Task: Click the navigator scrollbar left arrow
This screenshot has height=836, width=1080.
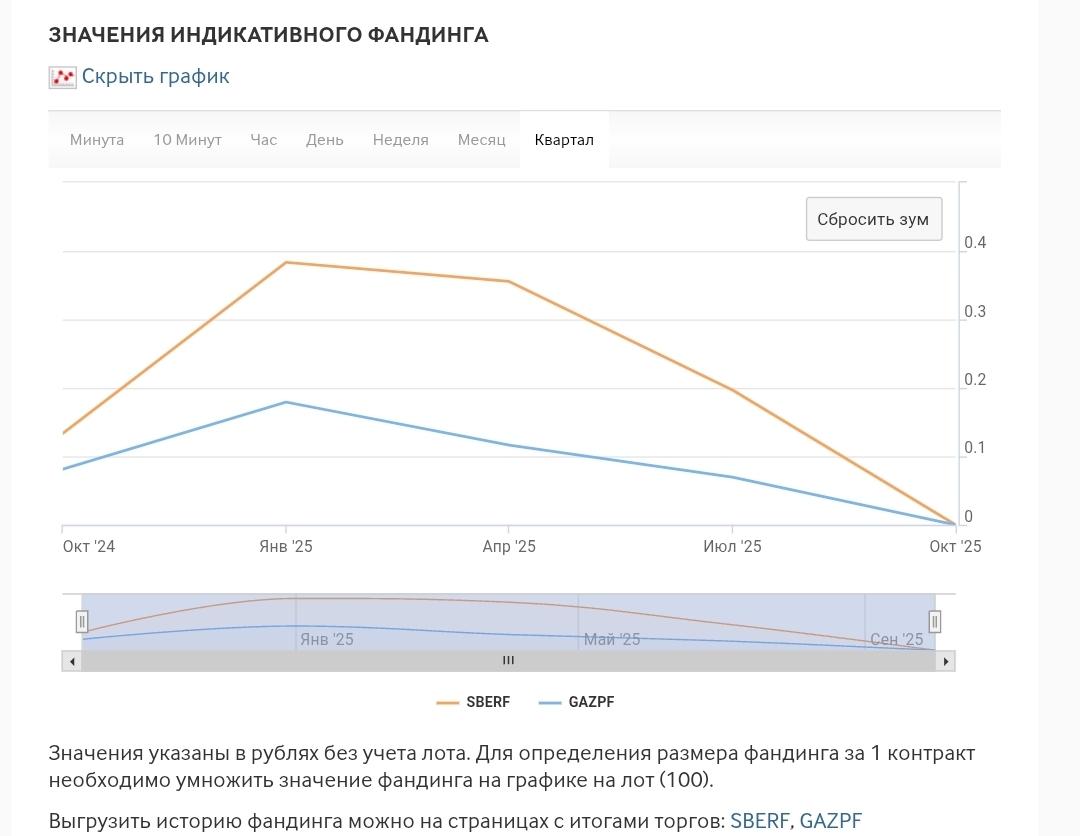Action: 71,661
